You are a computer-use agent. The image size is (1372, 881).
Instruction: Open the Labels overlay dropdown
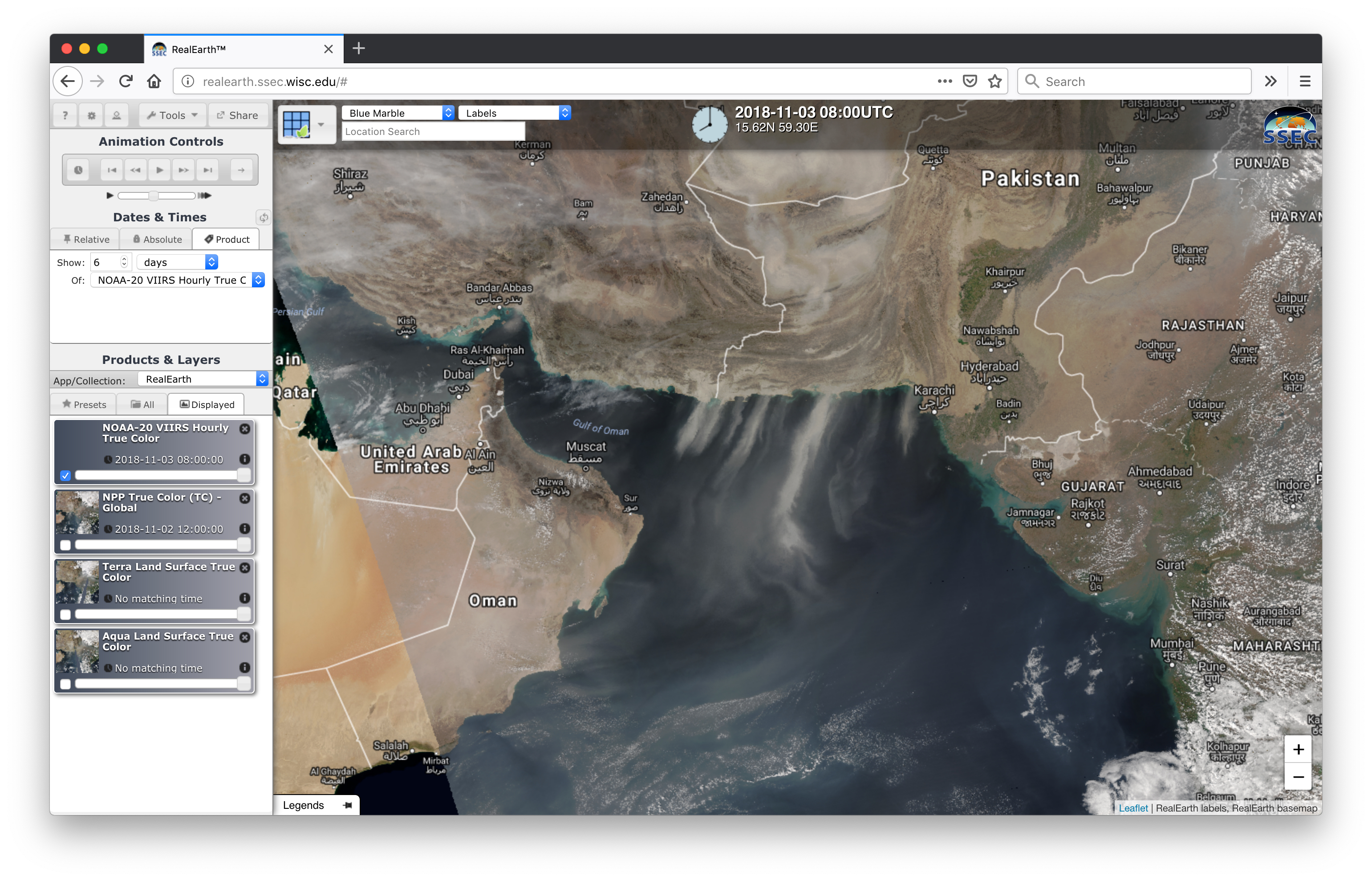[515, 113]
